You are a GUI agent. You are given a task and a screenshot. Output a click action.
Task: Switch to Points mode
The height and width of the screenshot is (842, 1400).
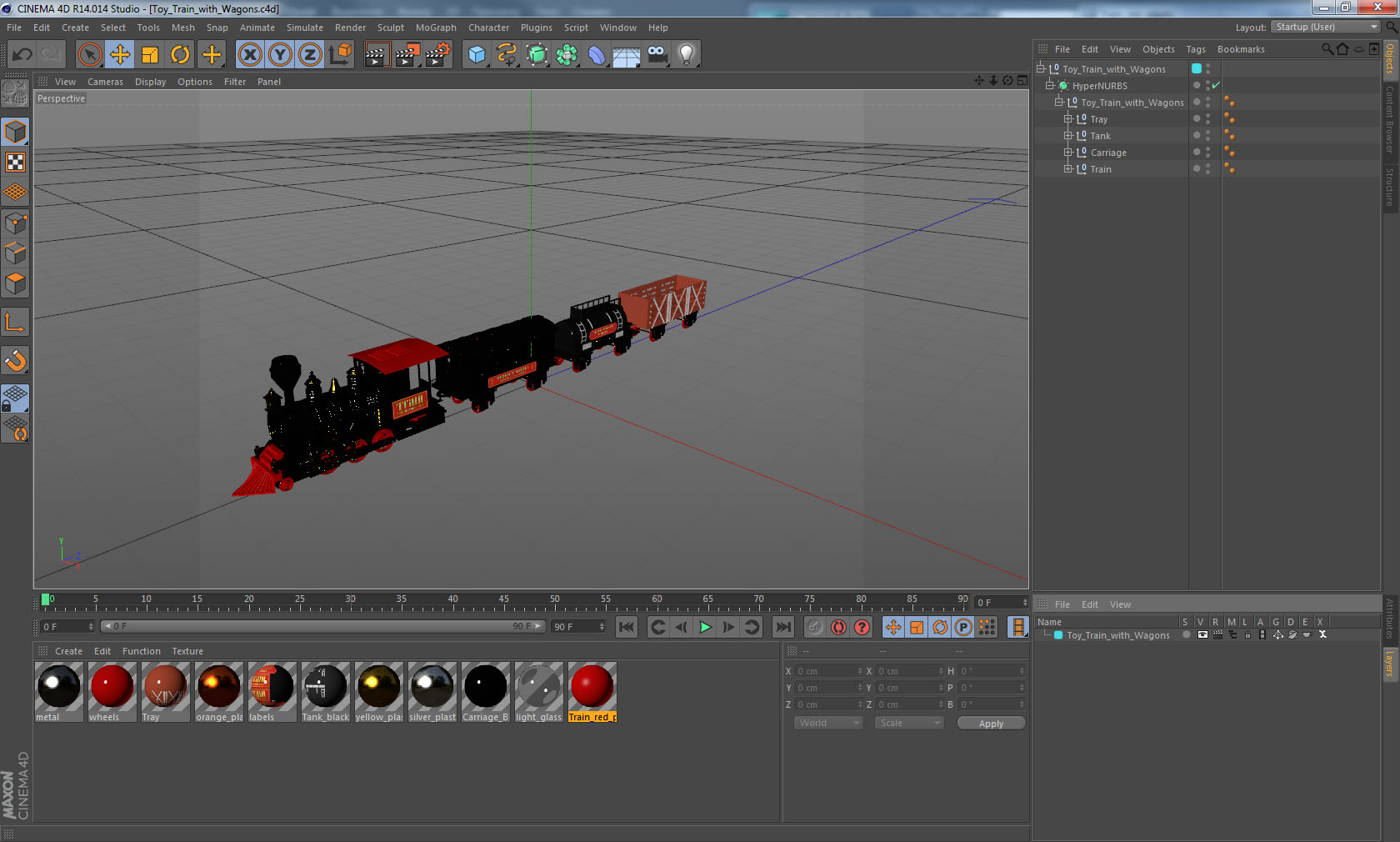pos(16,223)
